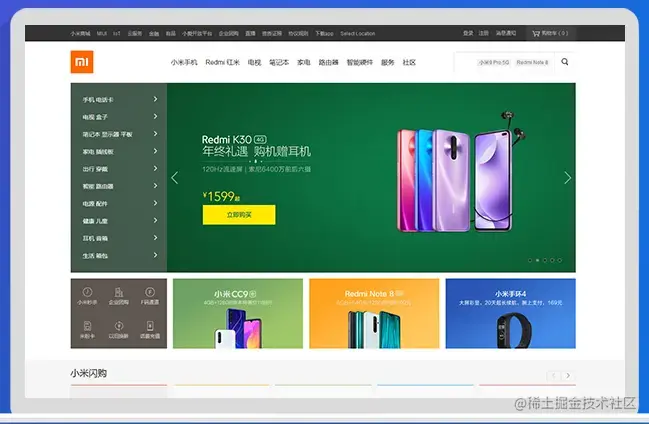649x424 pixels.
Task: Click 云服务 in top bar
Action: coord(135,34)
